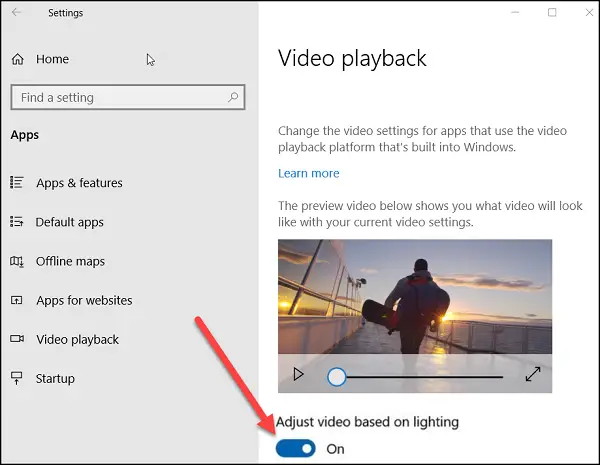Screen dimensions: 600x465
Task: Open Startup settings
Action: 55,379
